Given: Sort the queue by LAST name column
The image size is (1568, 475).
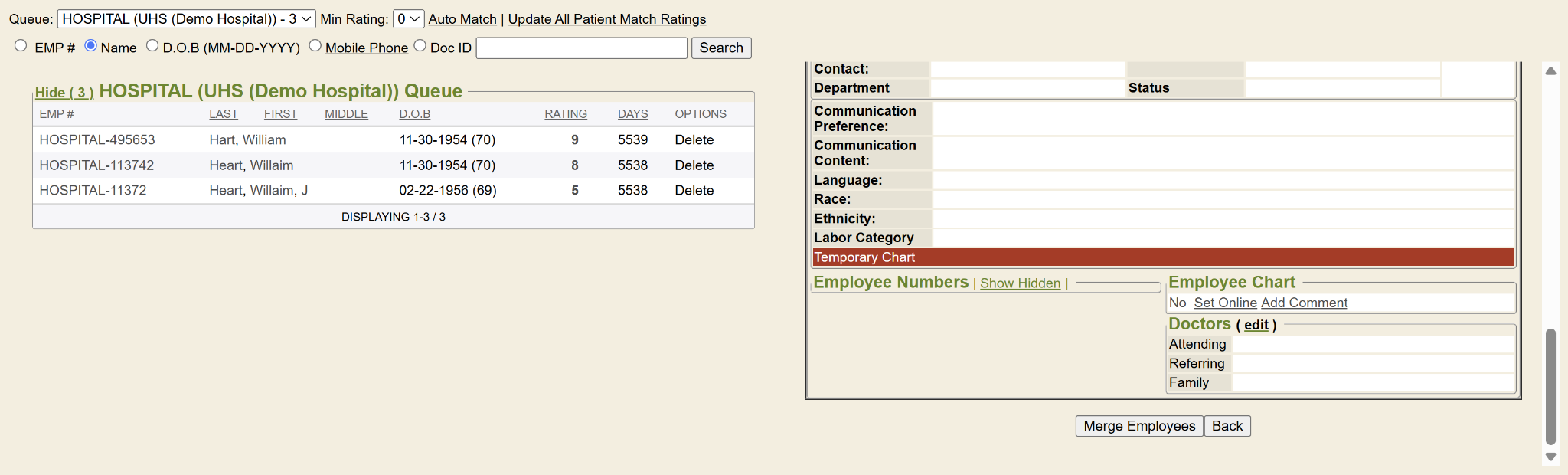Looking at the screenshot, I should coord(224,114).
